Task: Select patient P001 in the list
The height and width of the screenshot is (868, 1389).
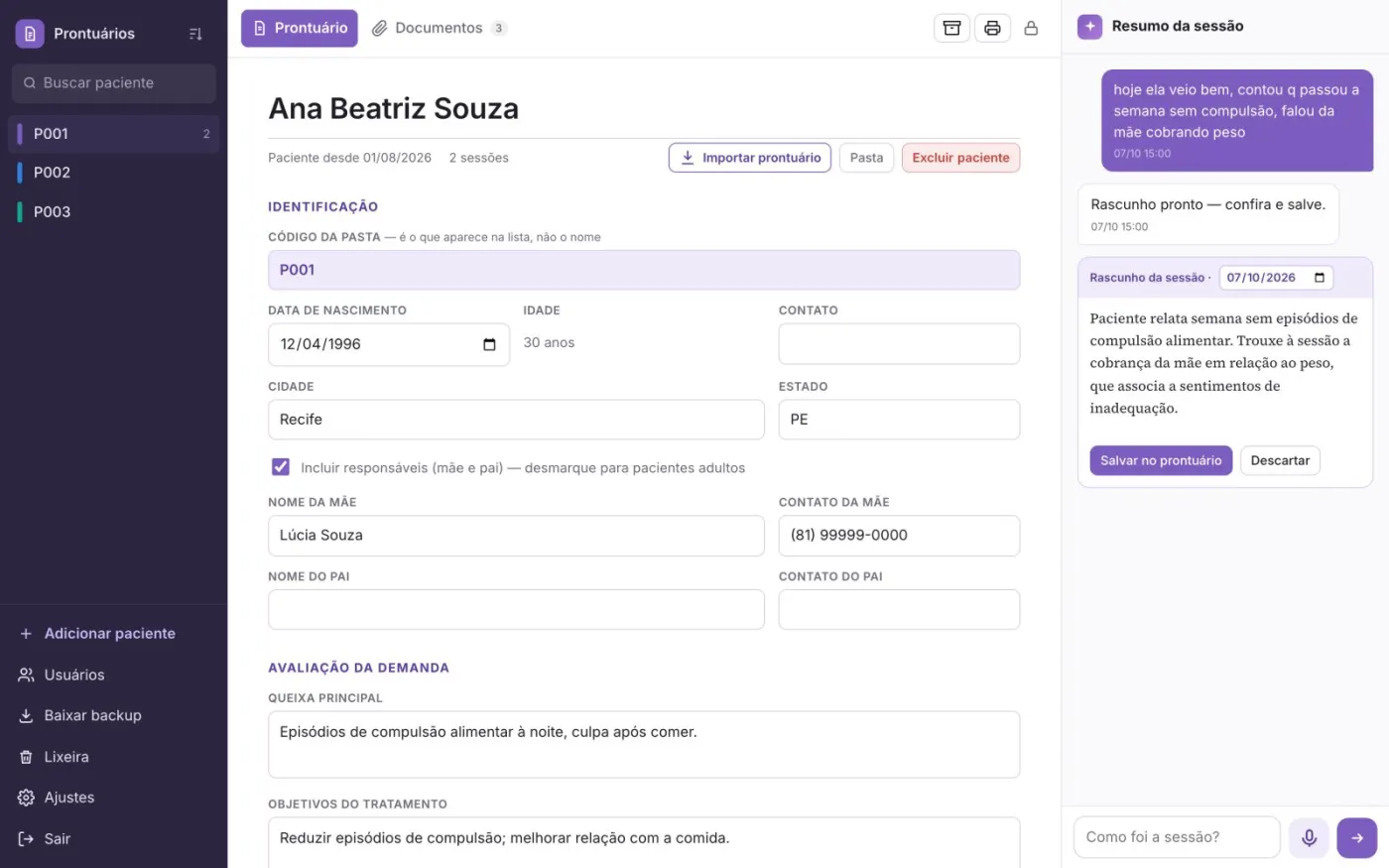Action: tap(113, 134)
